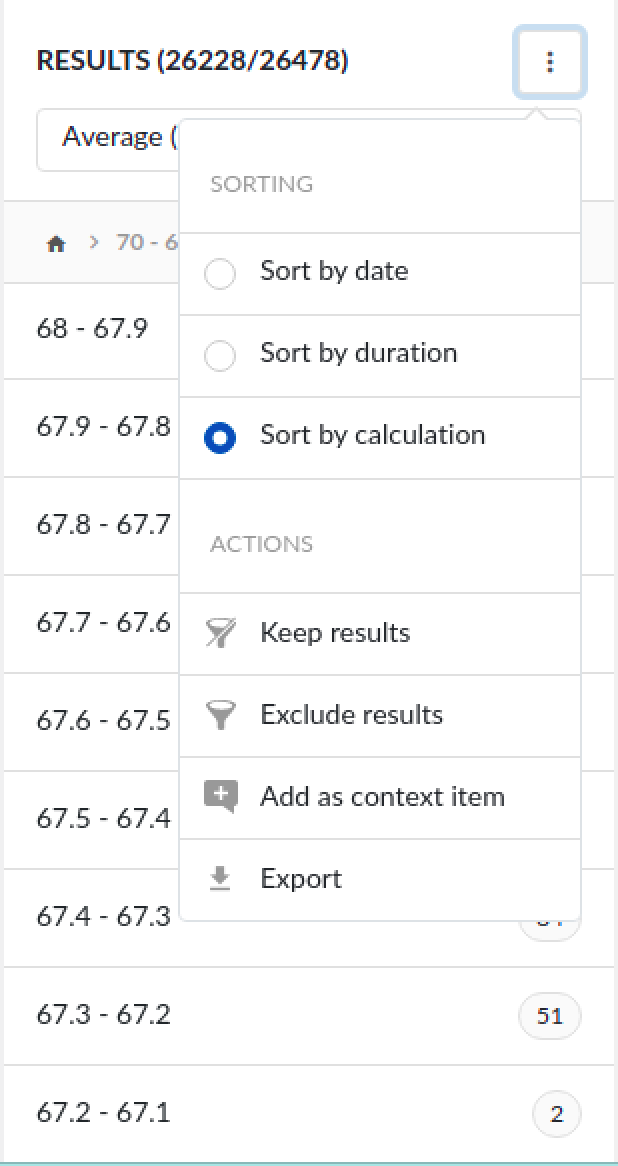
Task: Select Export from the actions menu
Action: [300, 878]
